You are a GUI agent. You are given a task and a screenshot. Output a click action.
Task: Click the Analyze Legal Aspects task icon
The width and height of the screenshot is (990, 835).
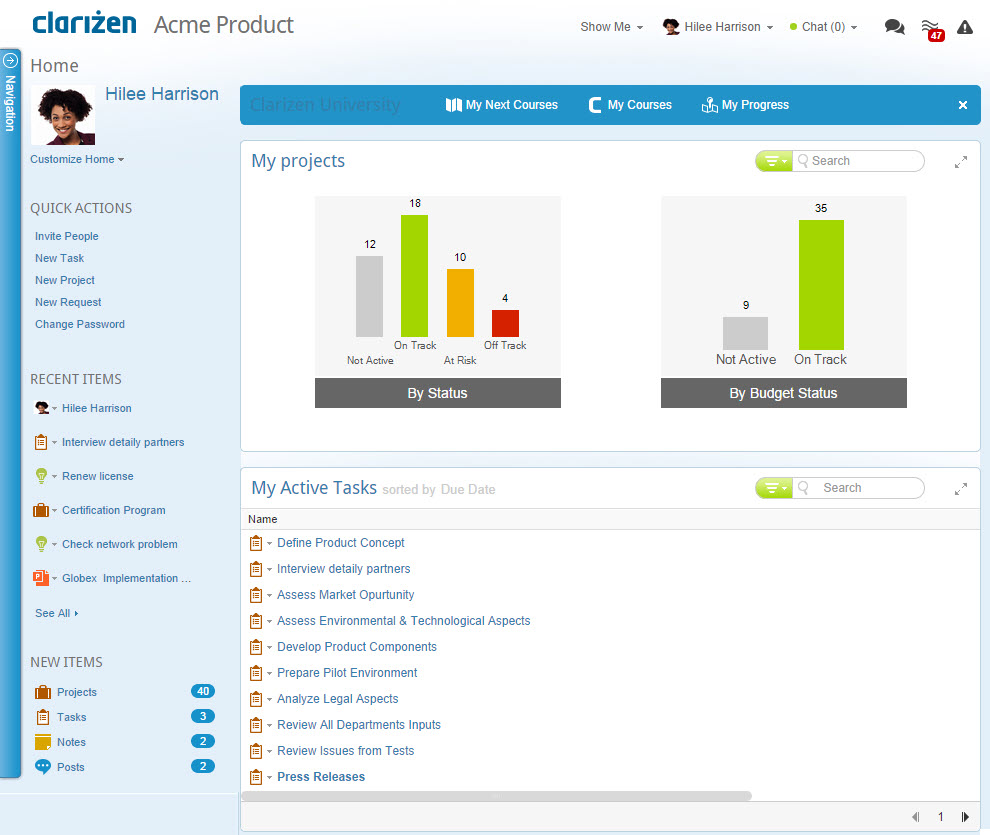(256, 699)
